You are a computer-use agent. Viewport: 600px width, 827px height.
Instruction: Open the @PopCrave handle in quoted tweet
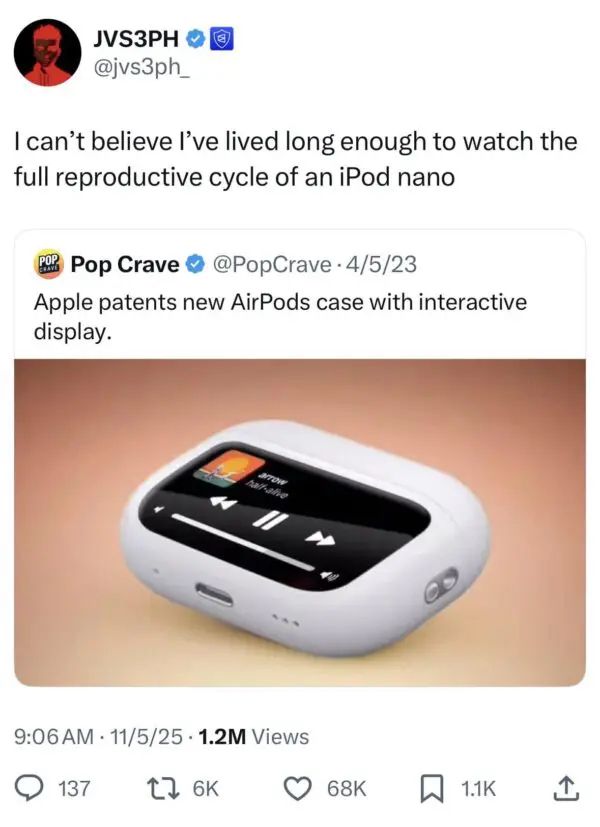[x=272, y=264]
